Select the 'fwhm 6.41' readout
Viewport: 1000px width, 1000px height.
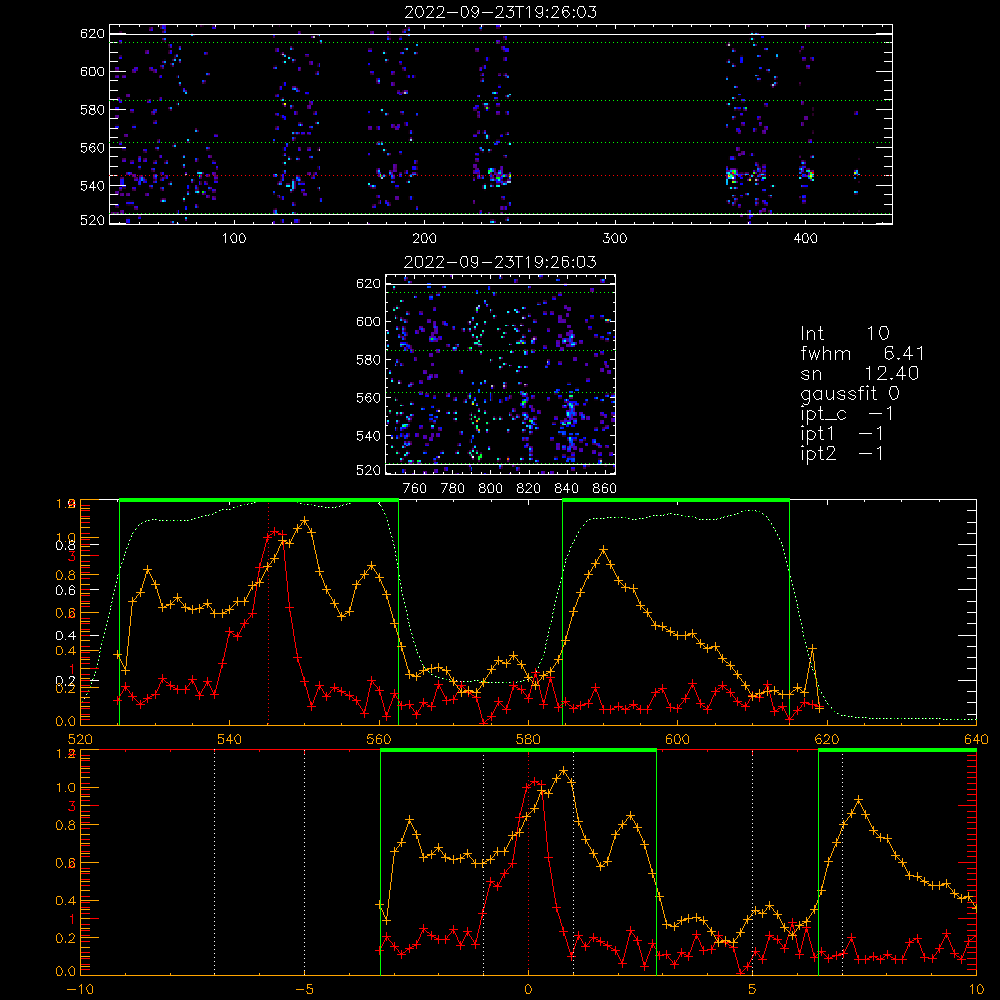[862, 353]
